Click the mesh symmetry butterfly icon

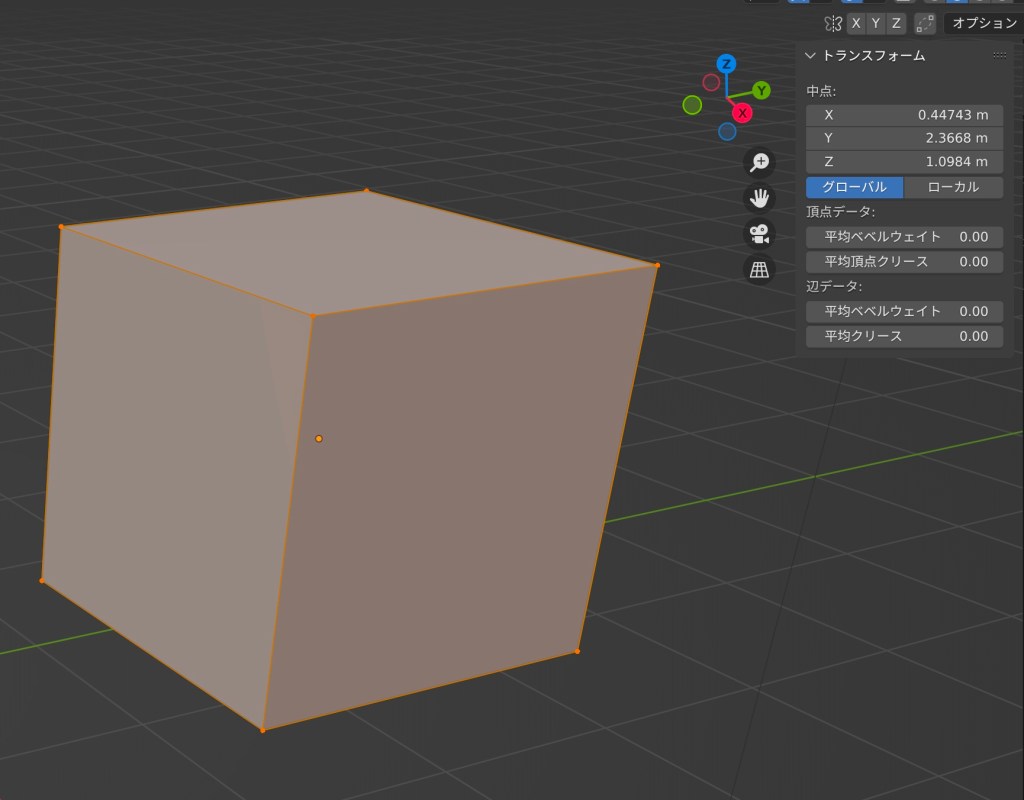click(x=832, y=23)
